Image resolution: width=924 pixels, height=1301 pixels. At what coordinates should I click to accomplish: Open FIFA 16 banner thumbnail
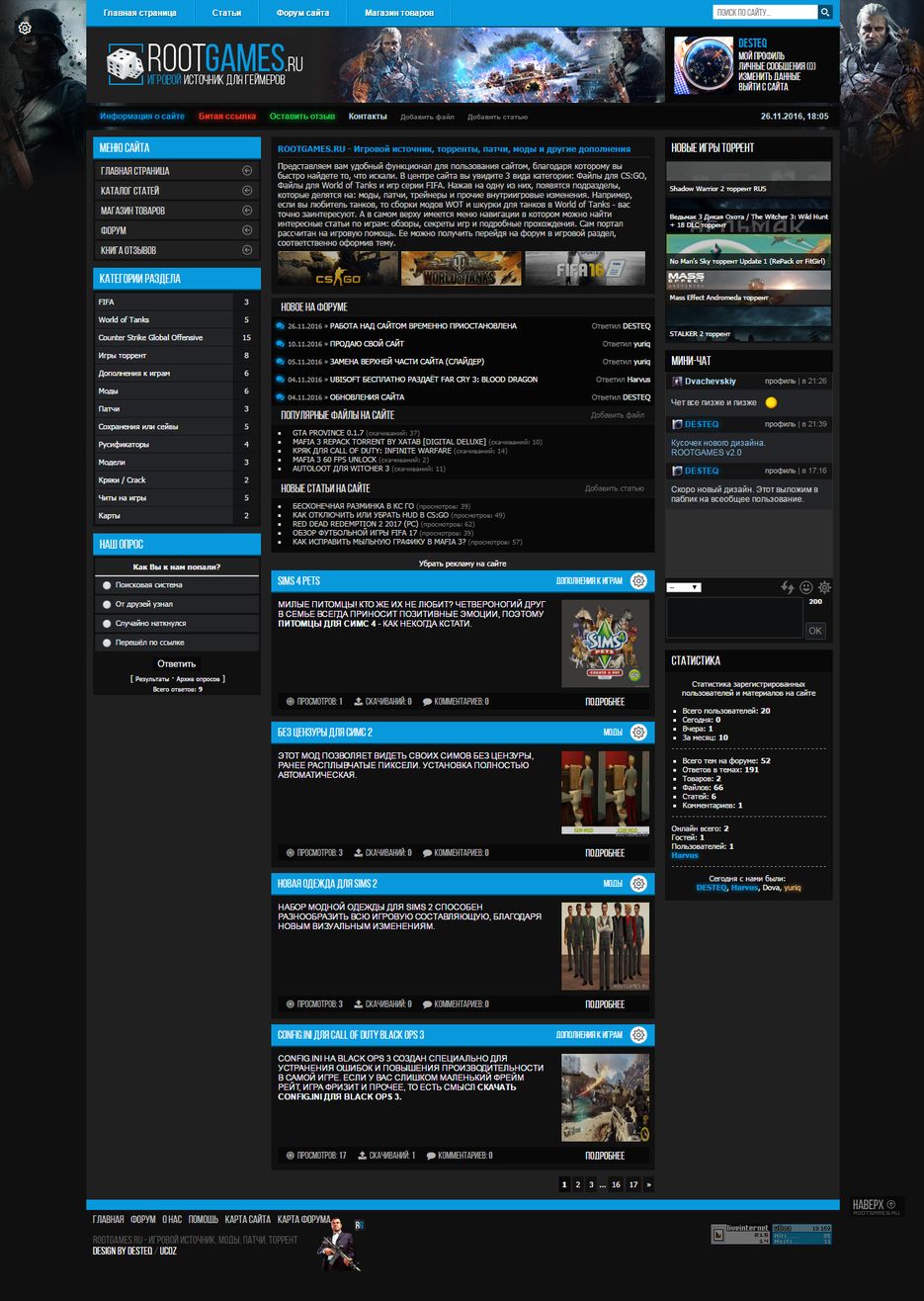[585, 268]
